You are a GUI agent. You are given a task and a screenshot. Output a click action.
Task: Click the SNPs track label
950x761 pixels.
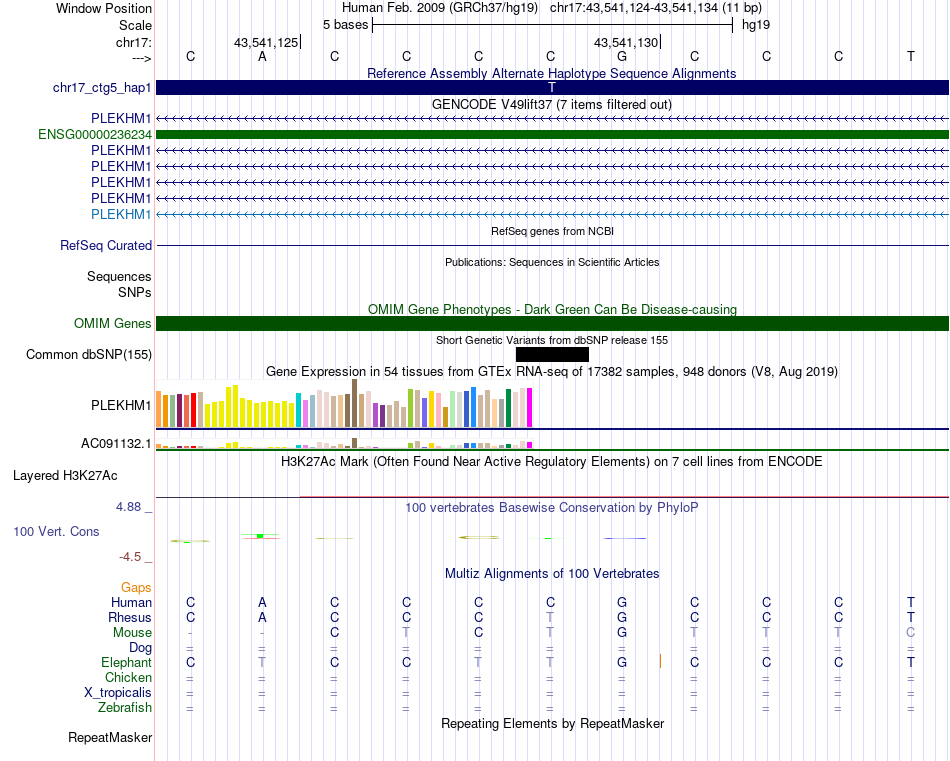click(x=135, y=292)
